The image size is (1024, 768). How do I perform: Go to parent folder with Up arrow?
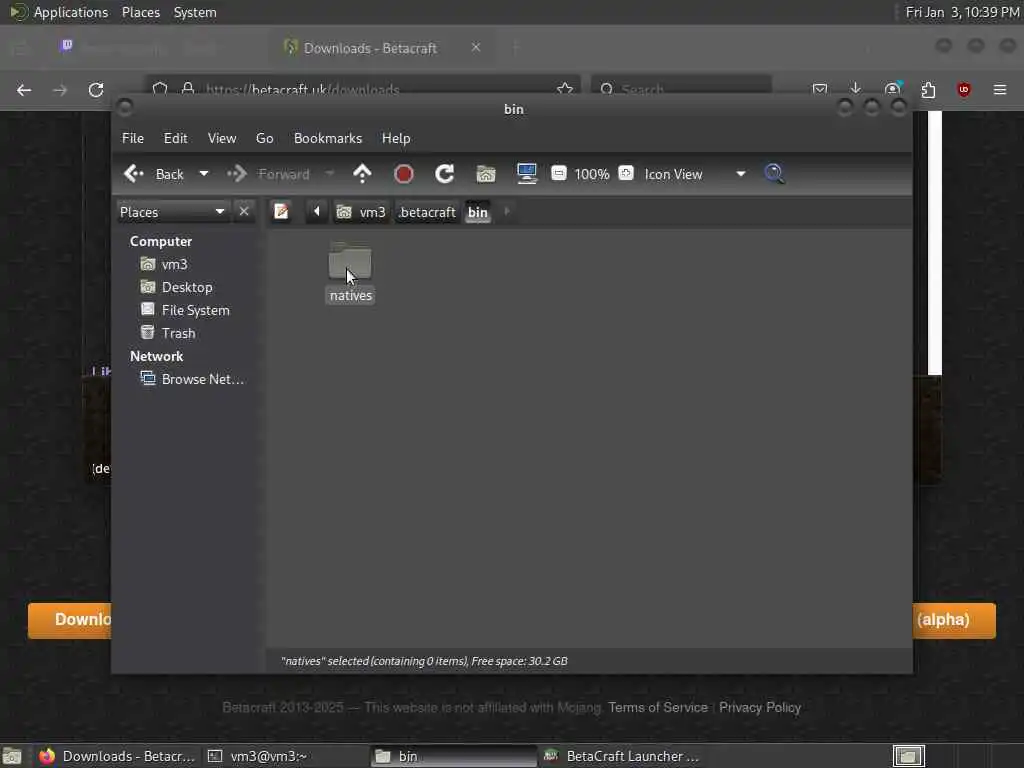click(362, 174)
